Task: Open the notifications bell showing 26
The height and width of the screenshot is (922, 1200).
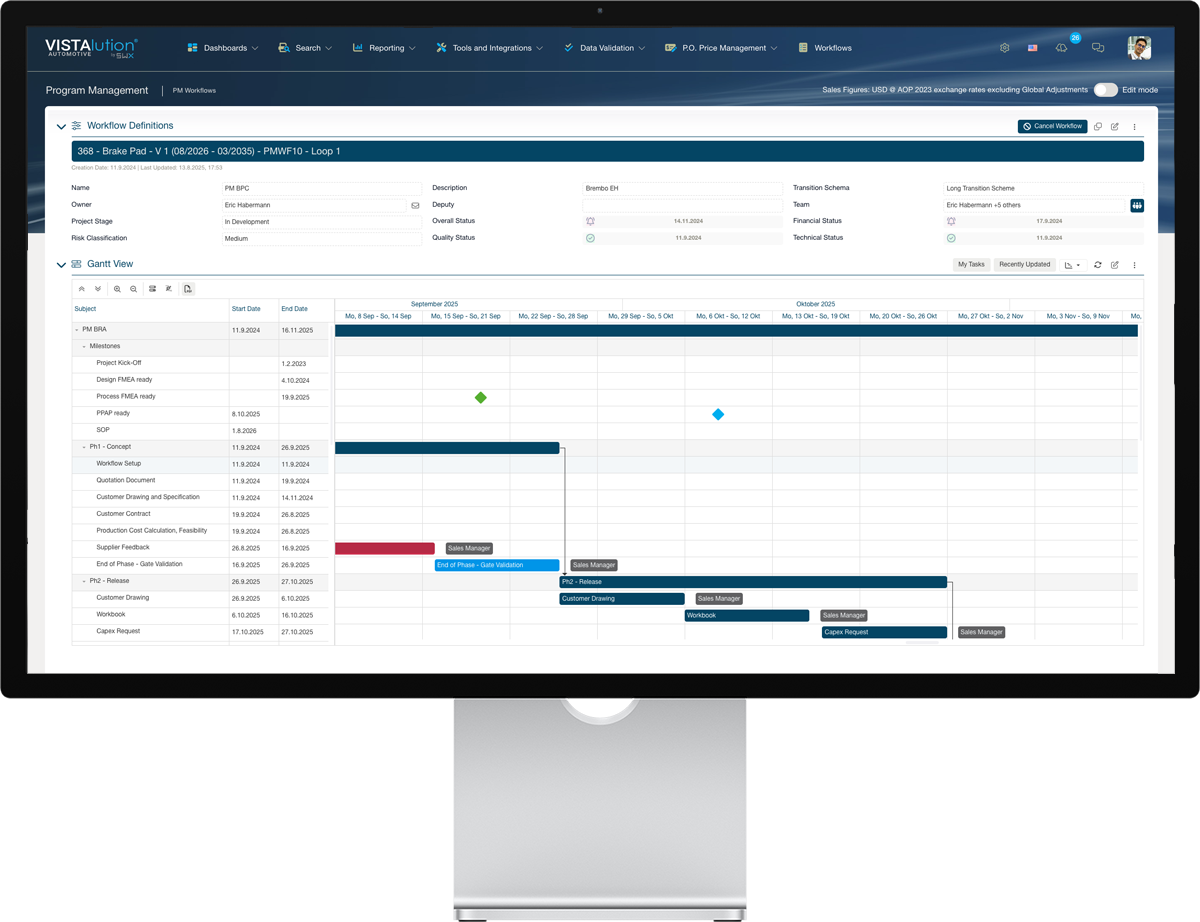Action: point(1061,47)
